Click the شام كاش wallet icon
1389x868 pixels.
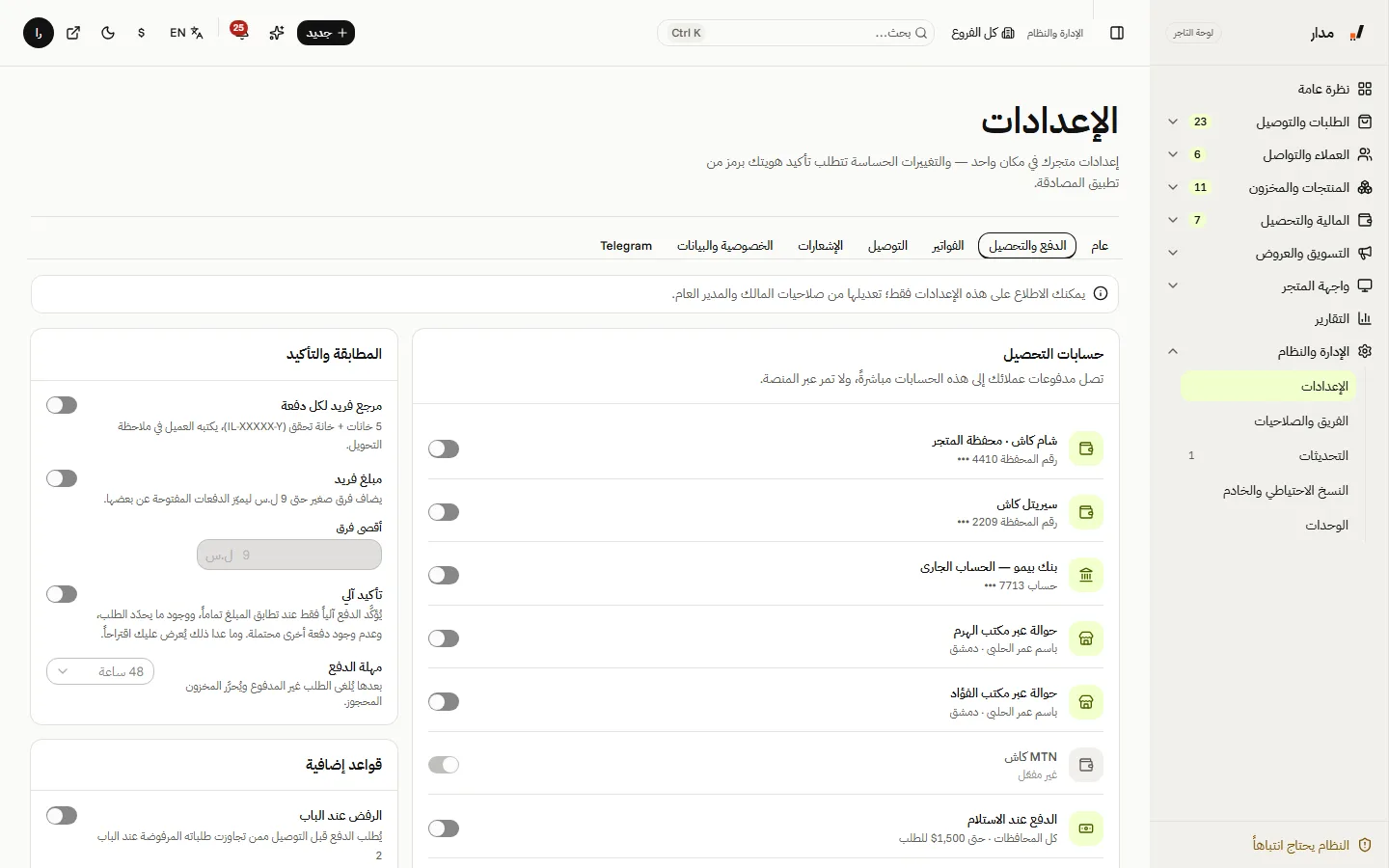[1086, 448]
